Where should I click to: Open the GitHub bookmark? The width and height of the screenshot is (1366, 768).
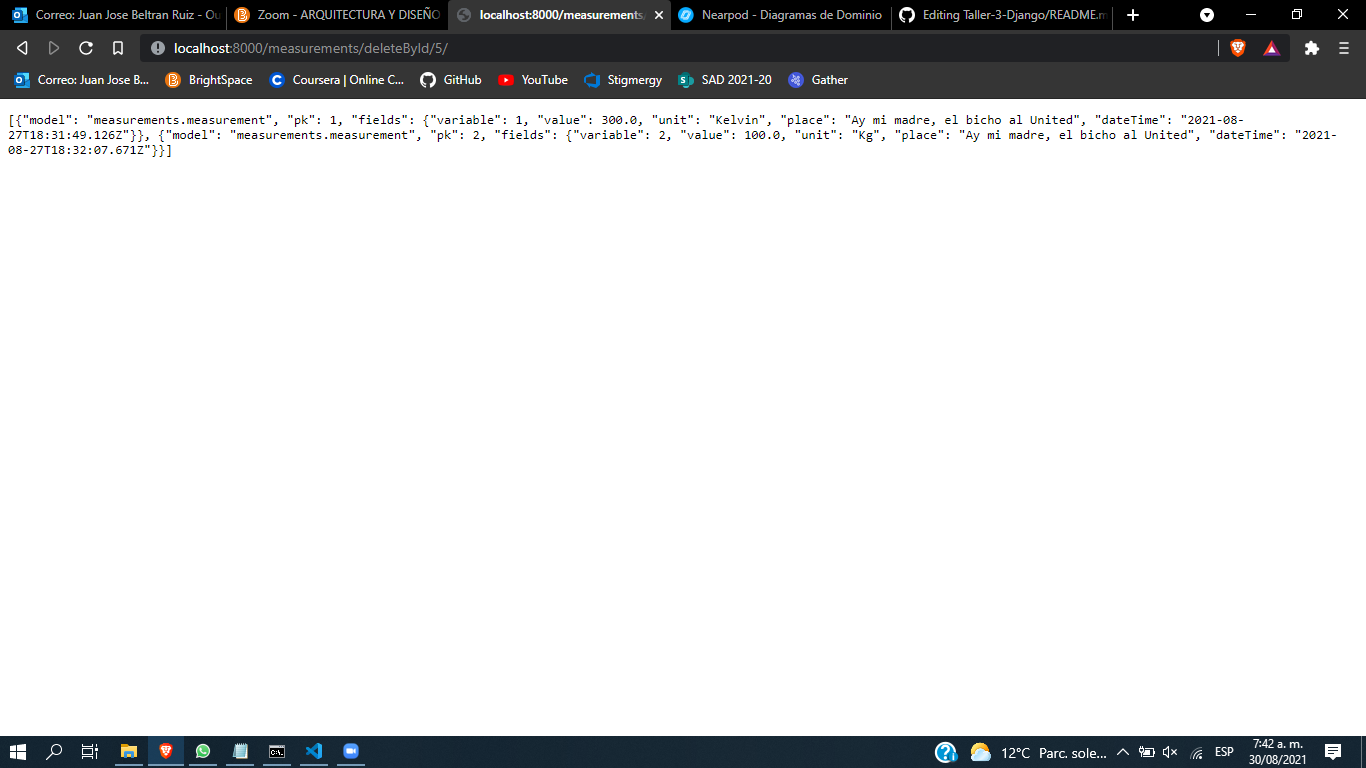pyautogui.click(x=451, y=80)
